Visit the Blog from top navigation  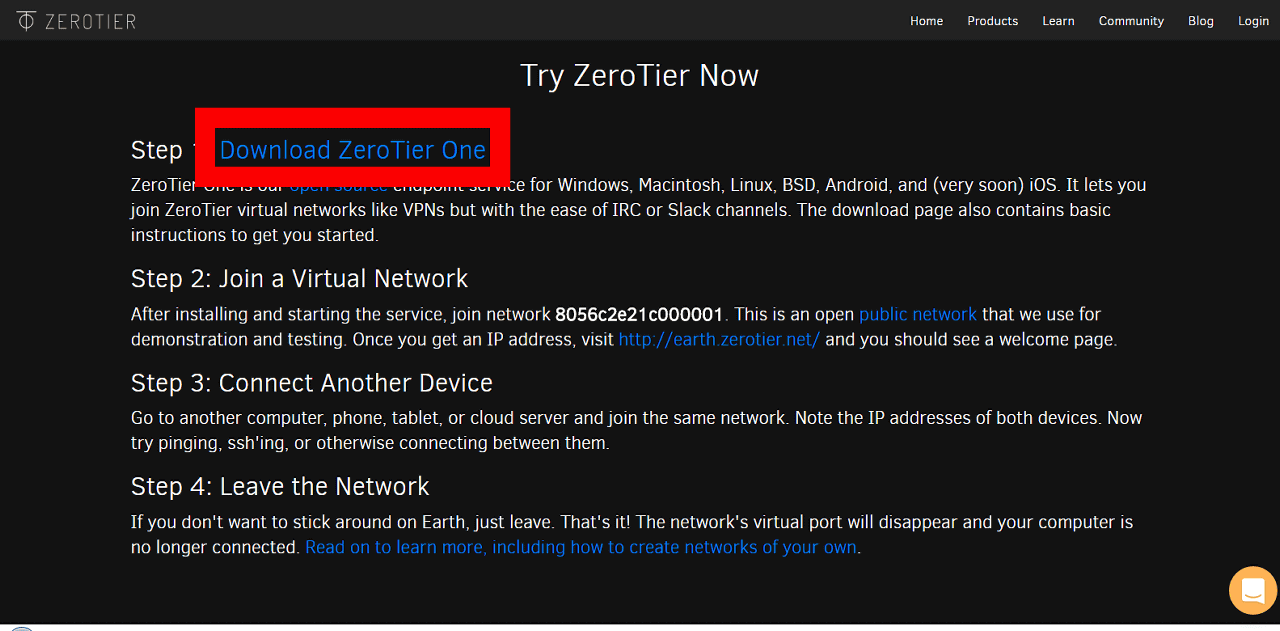[1200, 21]
